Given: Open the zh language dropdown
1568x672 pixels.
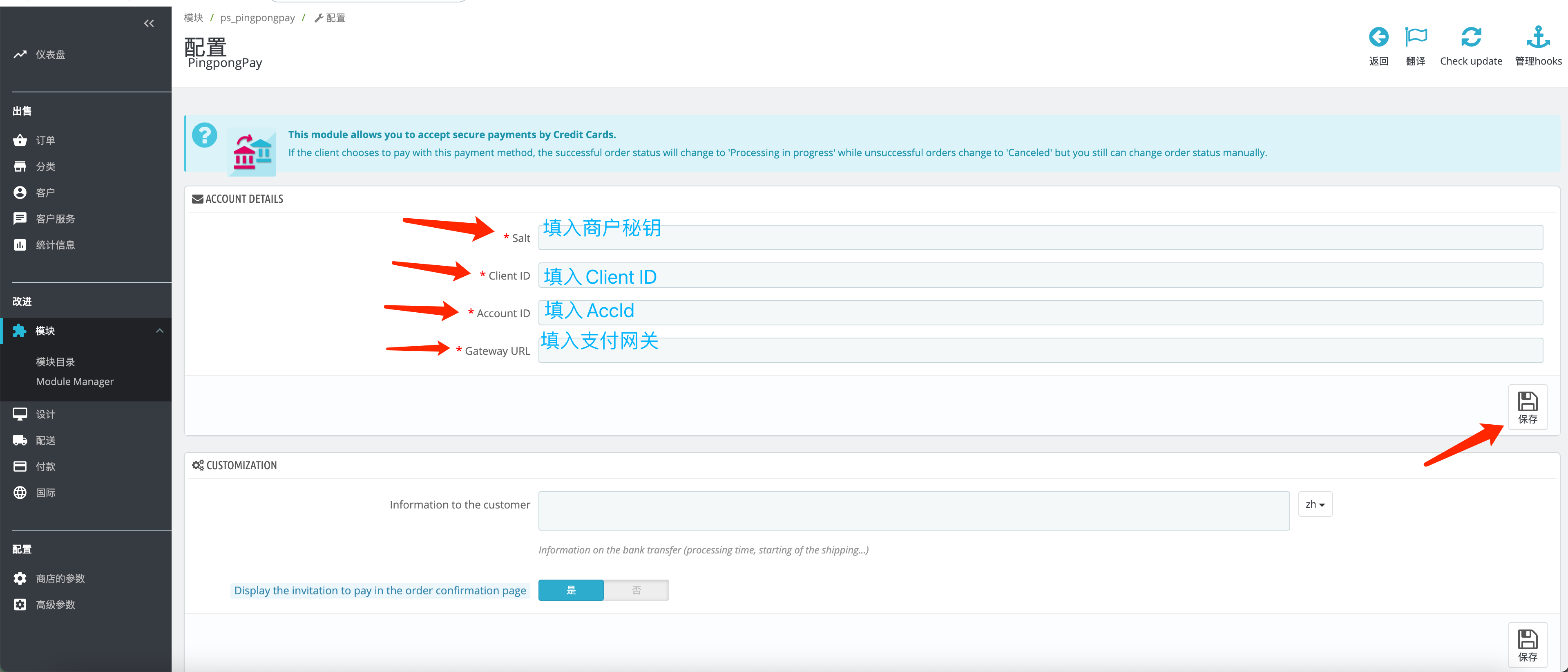Looking at the screenshot, I should (x=1315, y=504).
